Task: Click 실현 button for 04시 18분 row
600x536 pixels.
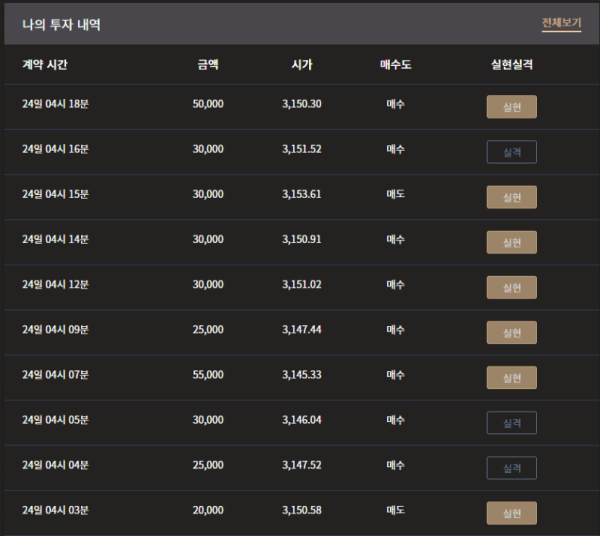Action: [x=512, y=107]
